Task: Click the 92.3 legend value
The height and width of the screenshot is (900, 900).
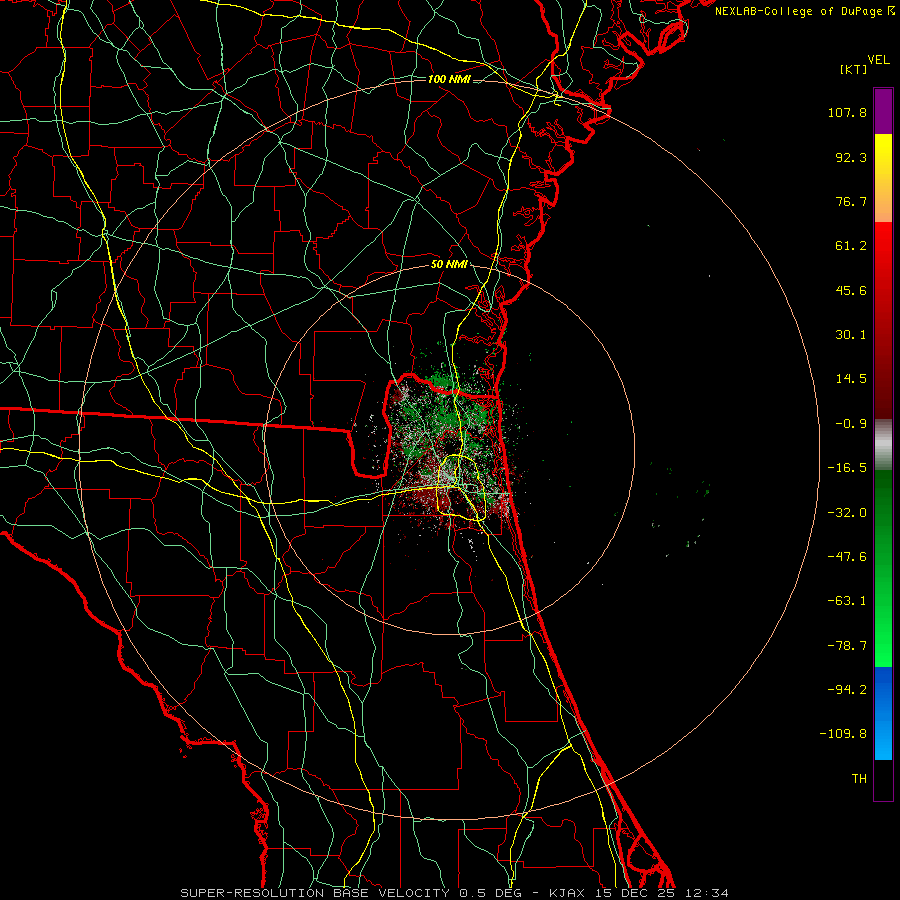Action: tap(851, 157)
